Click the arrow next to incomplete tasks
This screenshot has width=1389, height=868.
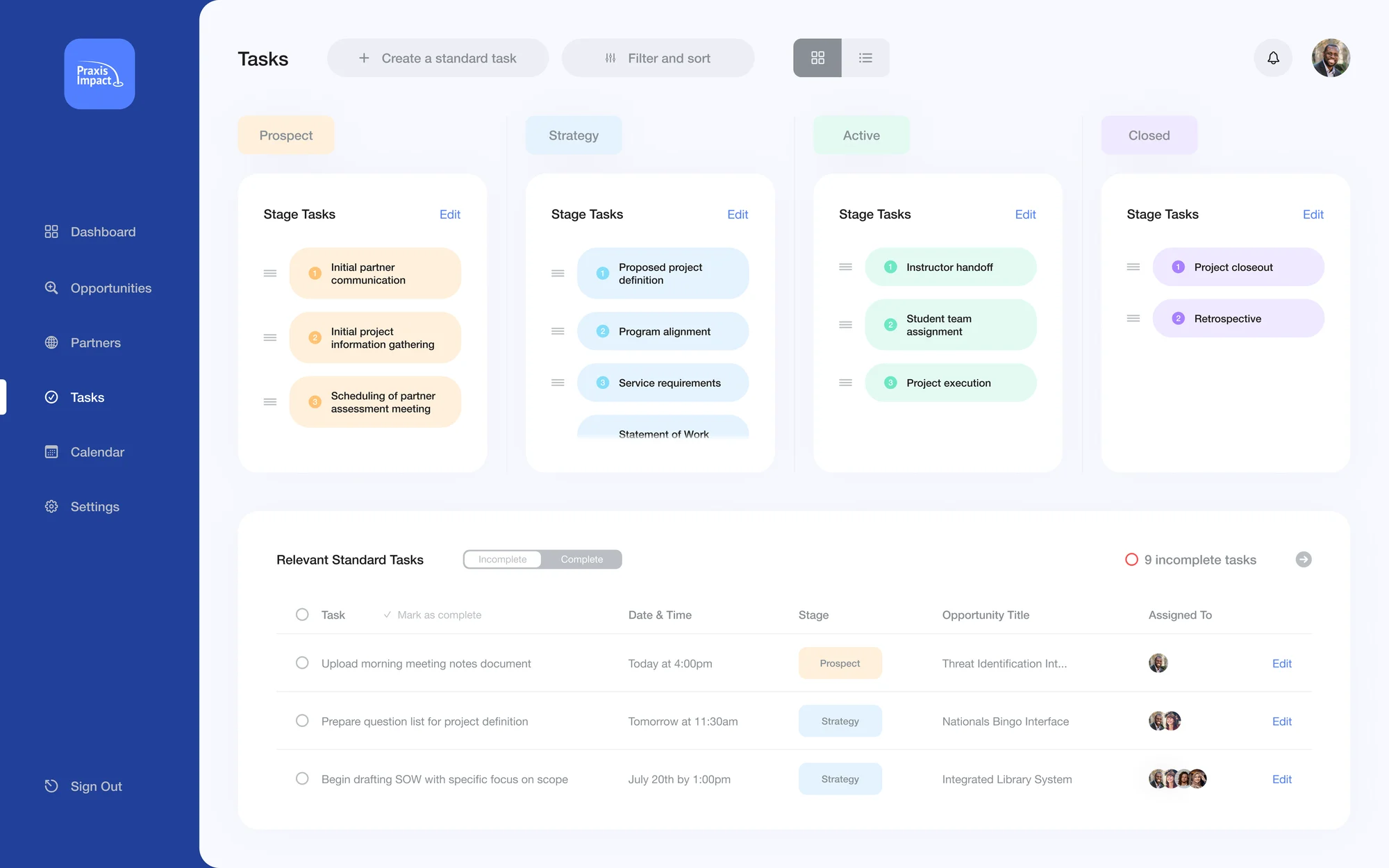pos(1304,560)
